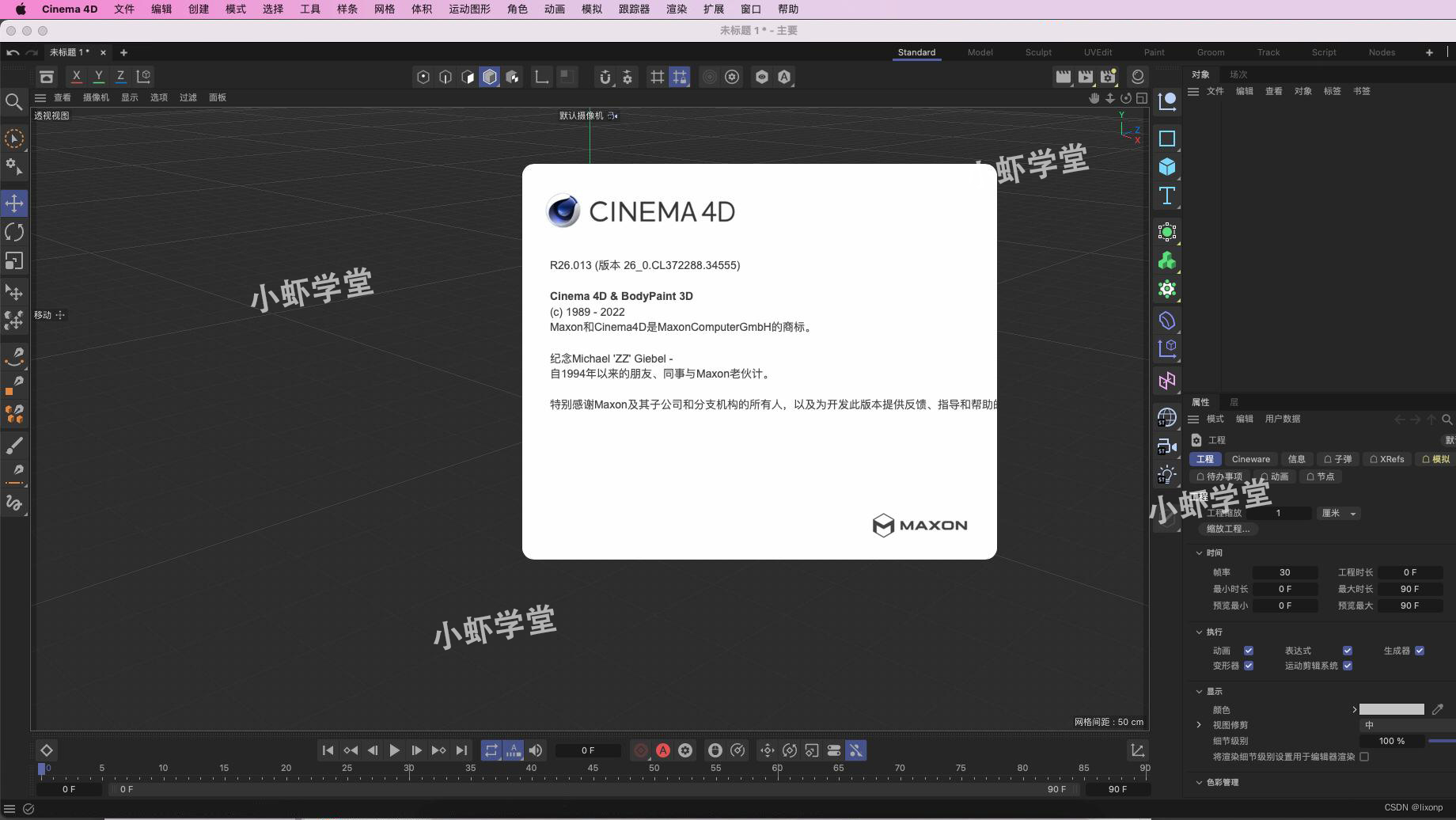Uncheck the 变形器 checkbox

tap(1249, 666)
